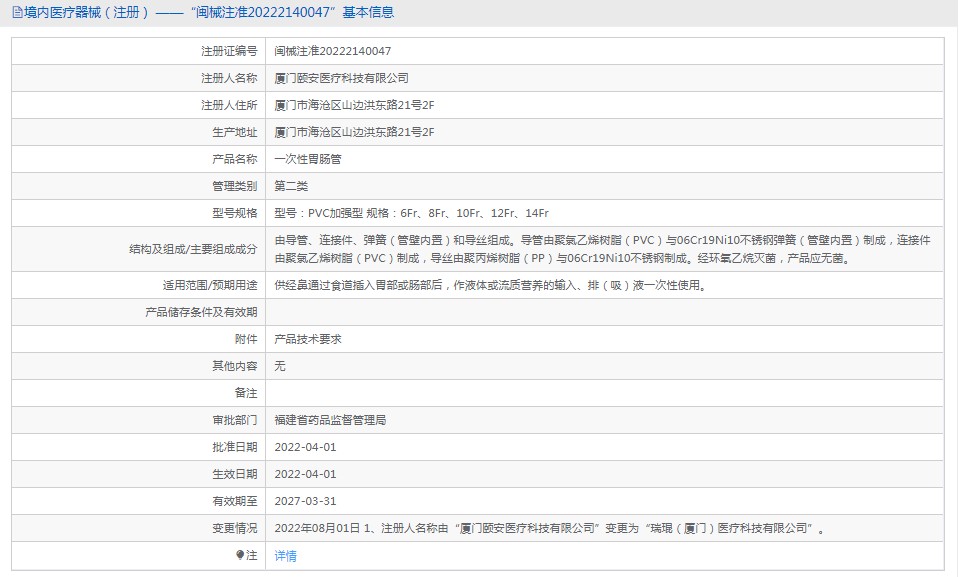Click the 有效期至 label

point(235,501)
